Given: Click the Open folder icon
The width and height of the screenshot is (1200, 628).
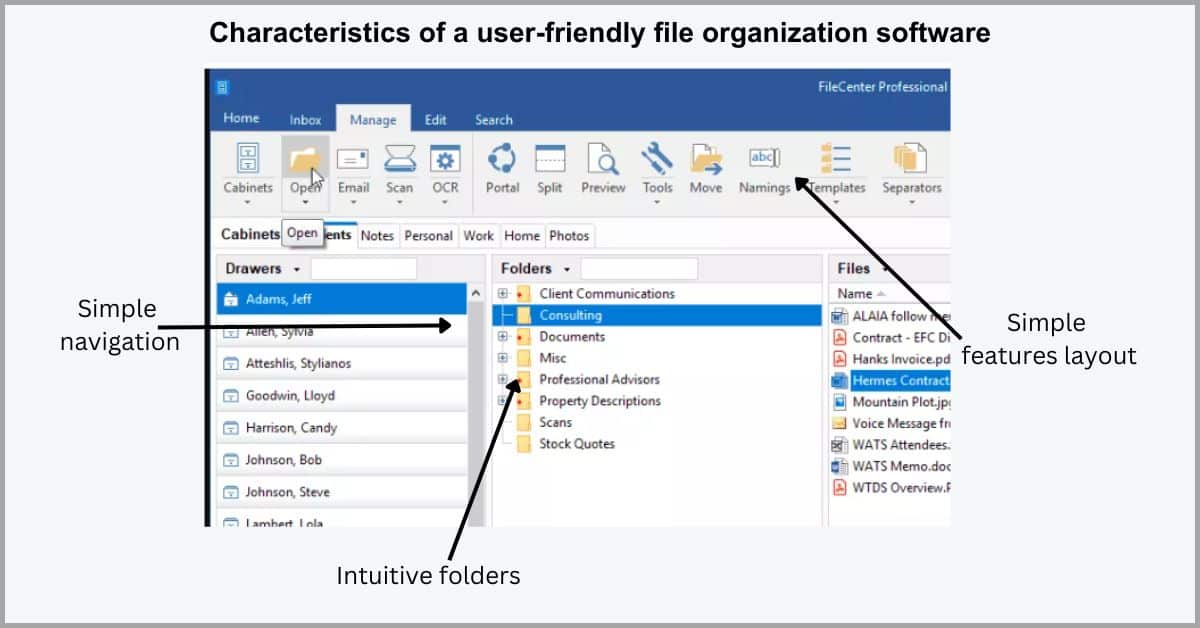Looking at the screenshot, I should (x=304, y=160).
